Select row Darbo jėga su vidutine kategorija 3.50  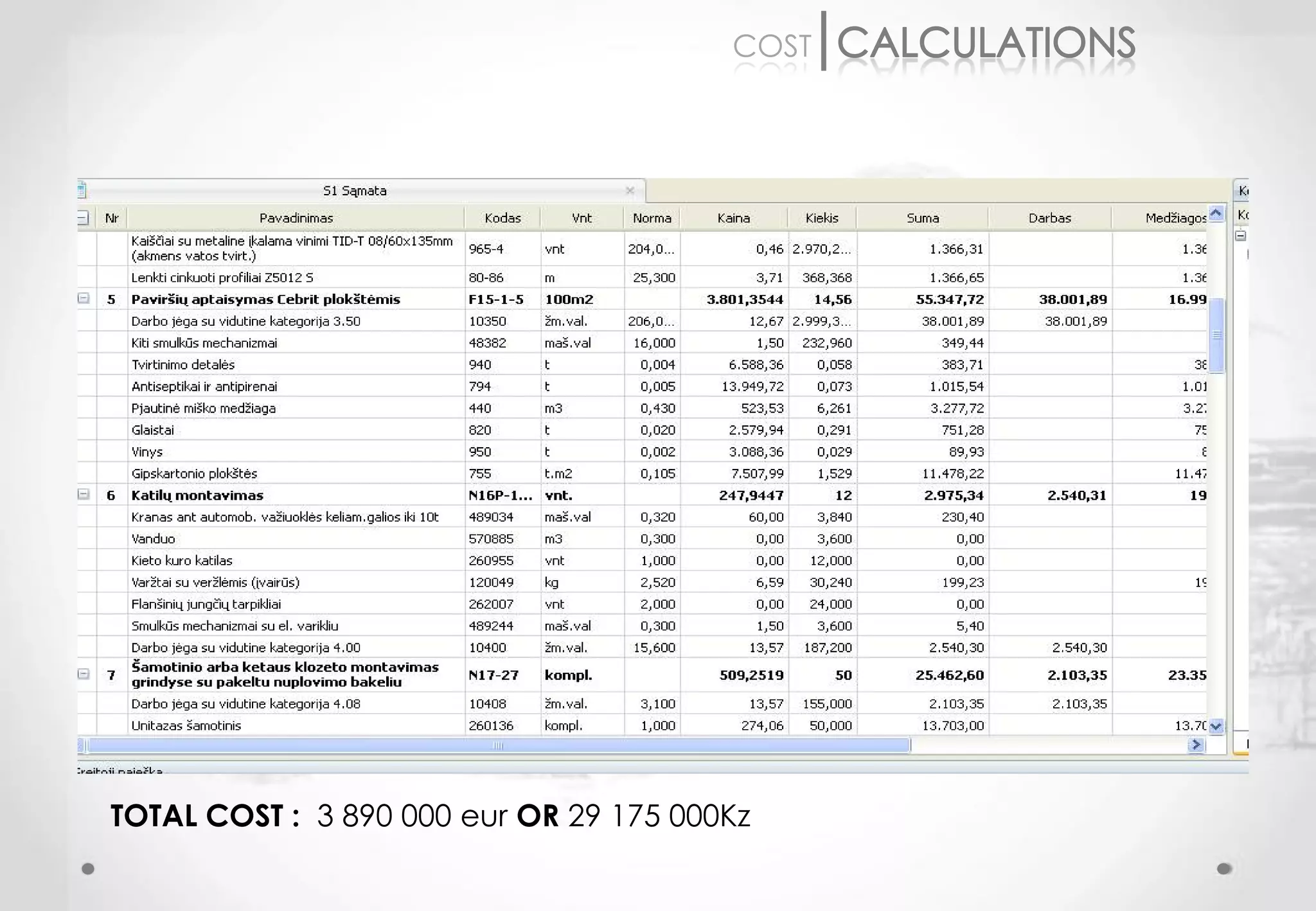(x=643, y=321)
